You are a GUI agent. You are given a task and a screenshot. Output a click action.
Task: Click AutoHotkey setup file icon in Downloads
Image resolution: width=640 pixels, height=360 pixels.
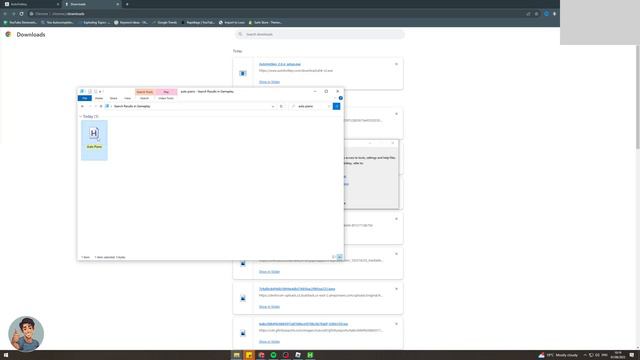coord(243,73)
